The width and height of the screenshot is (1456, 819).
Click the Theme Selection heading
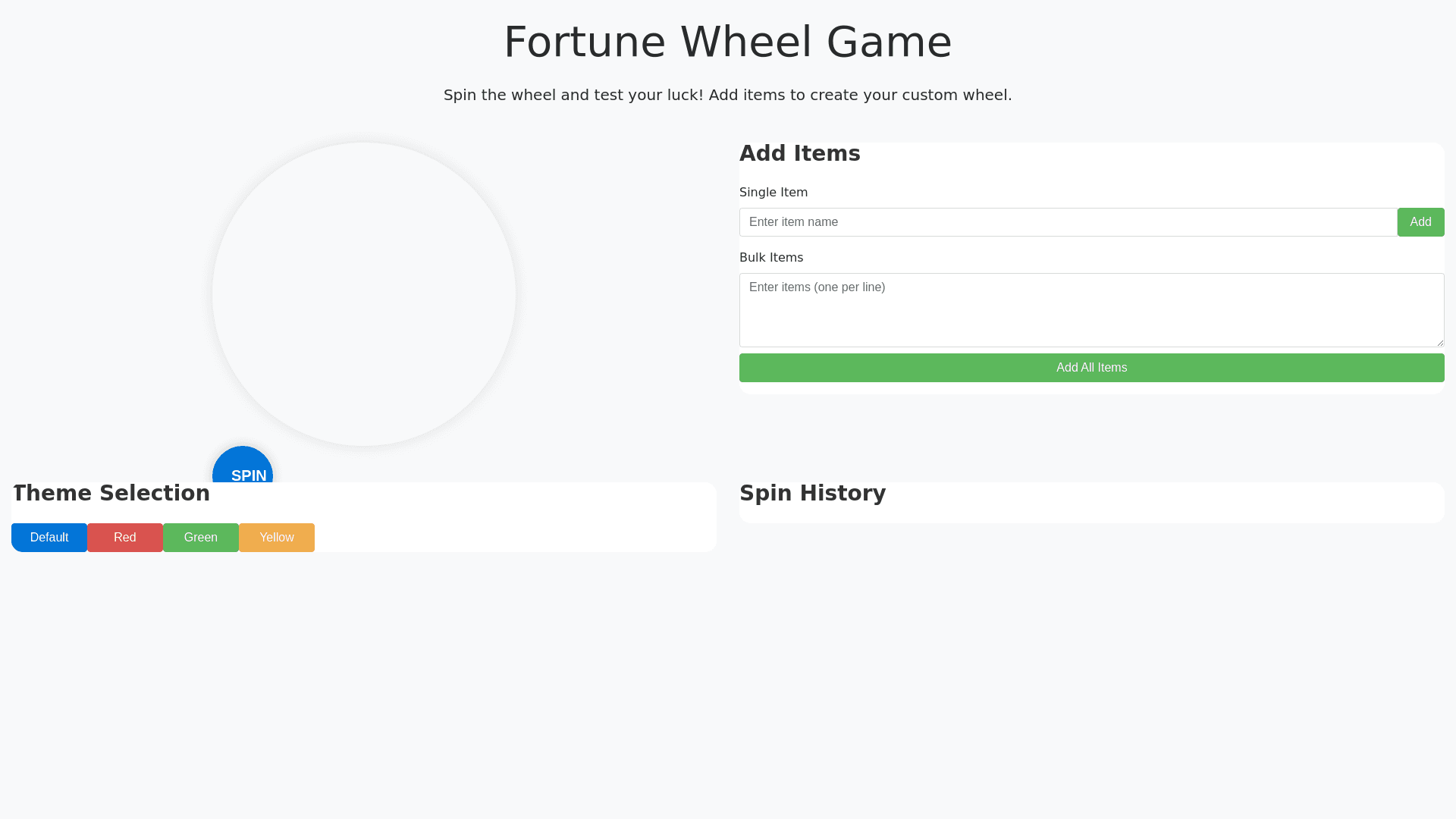pyautogui.click(x=111, y=493)
